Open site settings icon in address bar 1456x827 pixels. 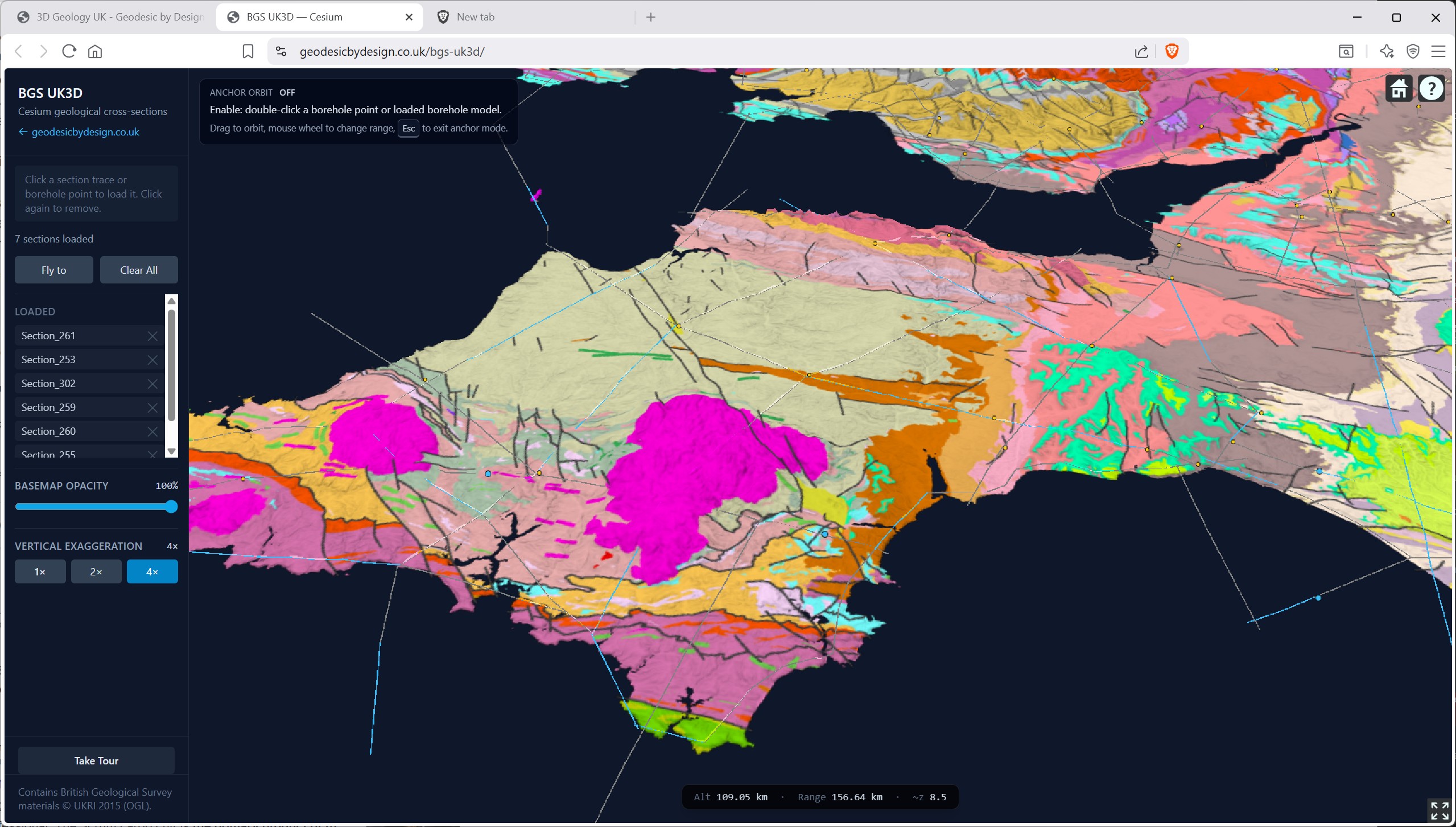(281, 51)
